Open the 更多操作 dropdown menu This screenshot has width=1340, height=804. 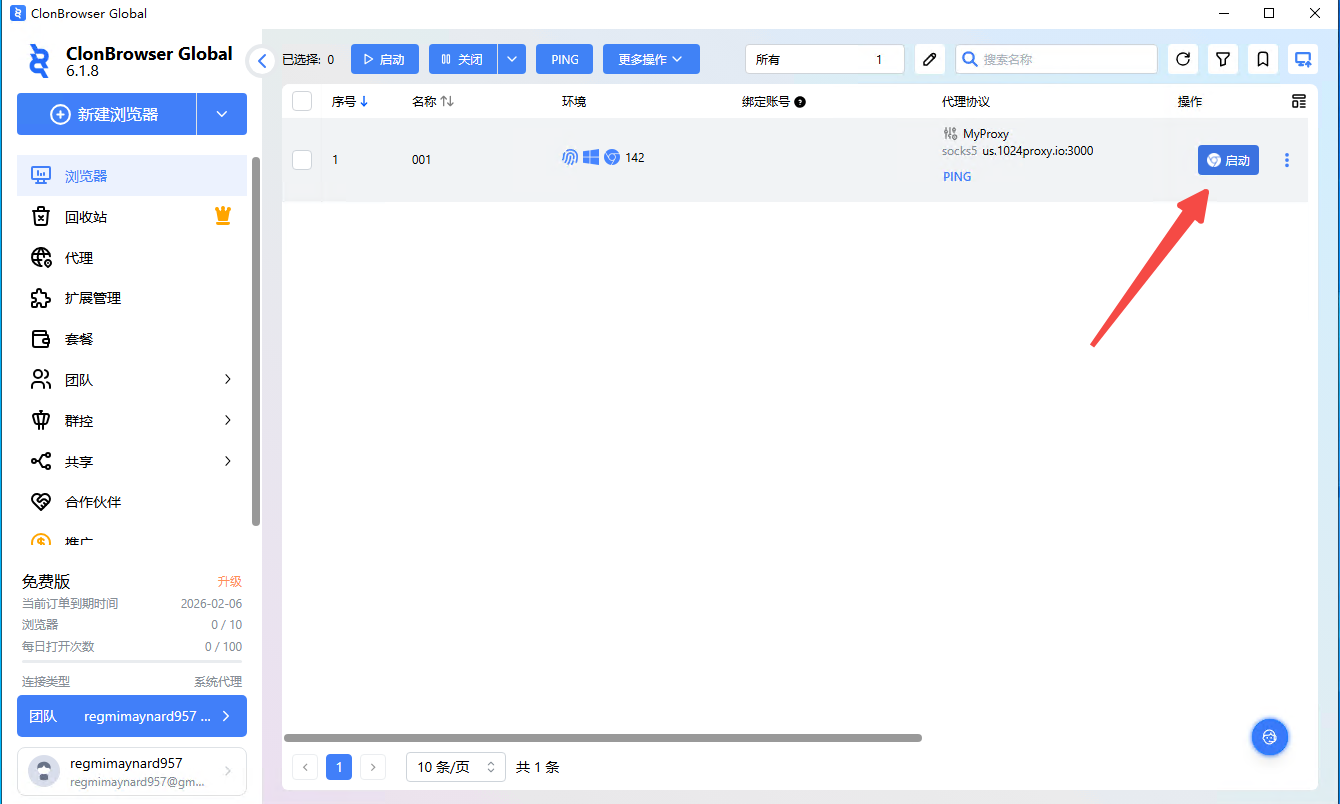point(651,59)
